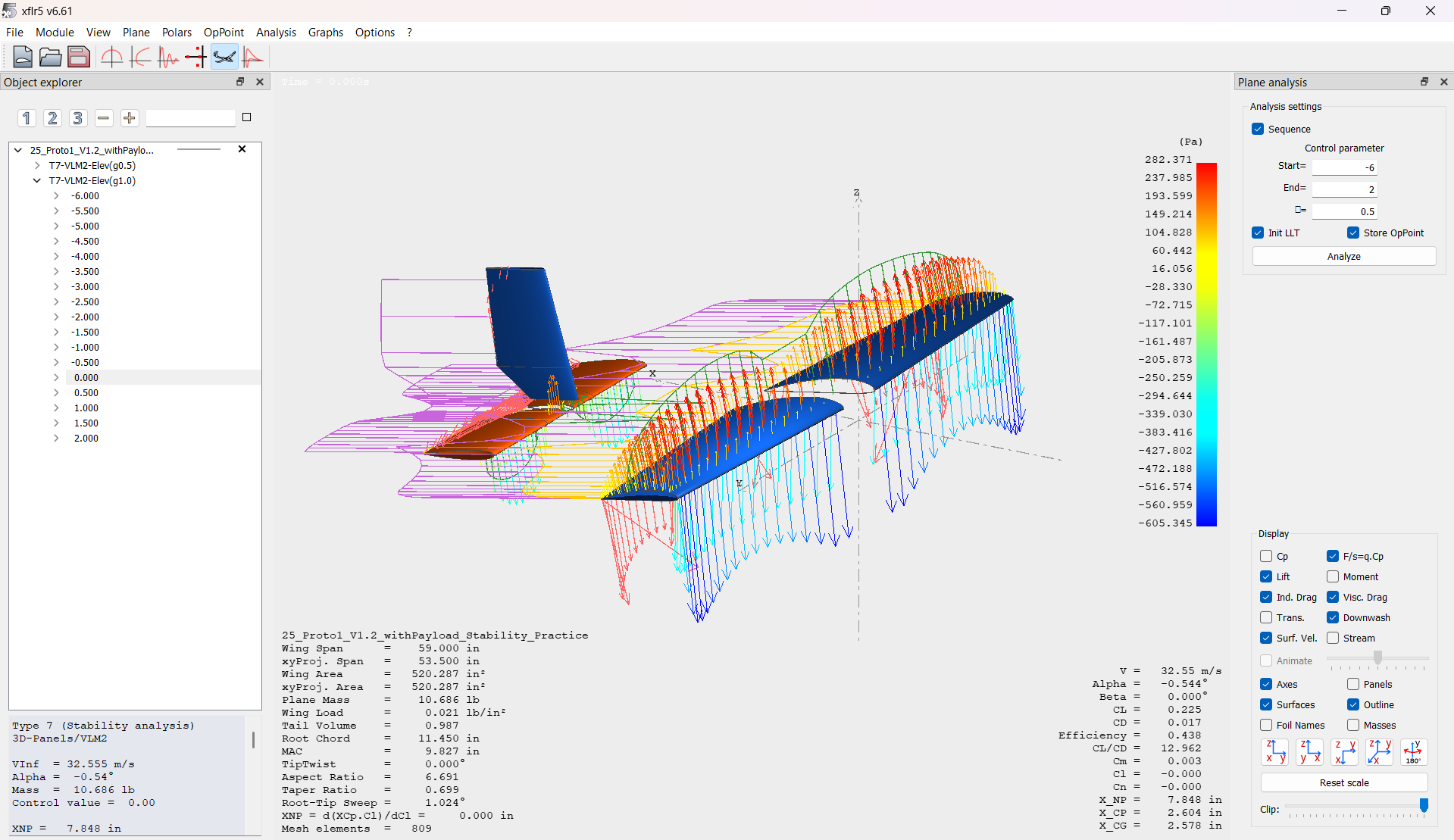The height and width of the screenshot is (840, 1454).
Task: Open the Graphs menu
Action: click(326, 32)
